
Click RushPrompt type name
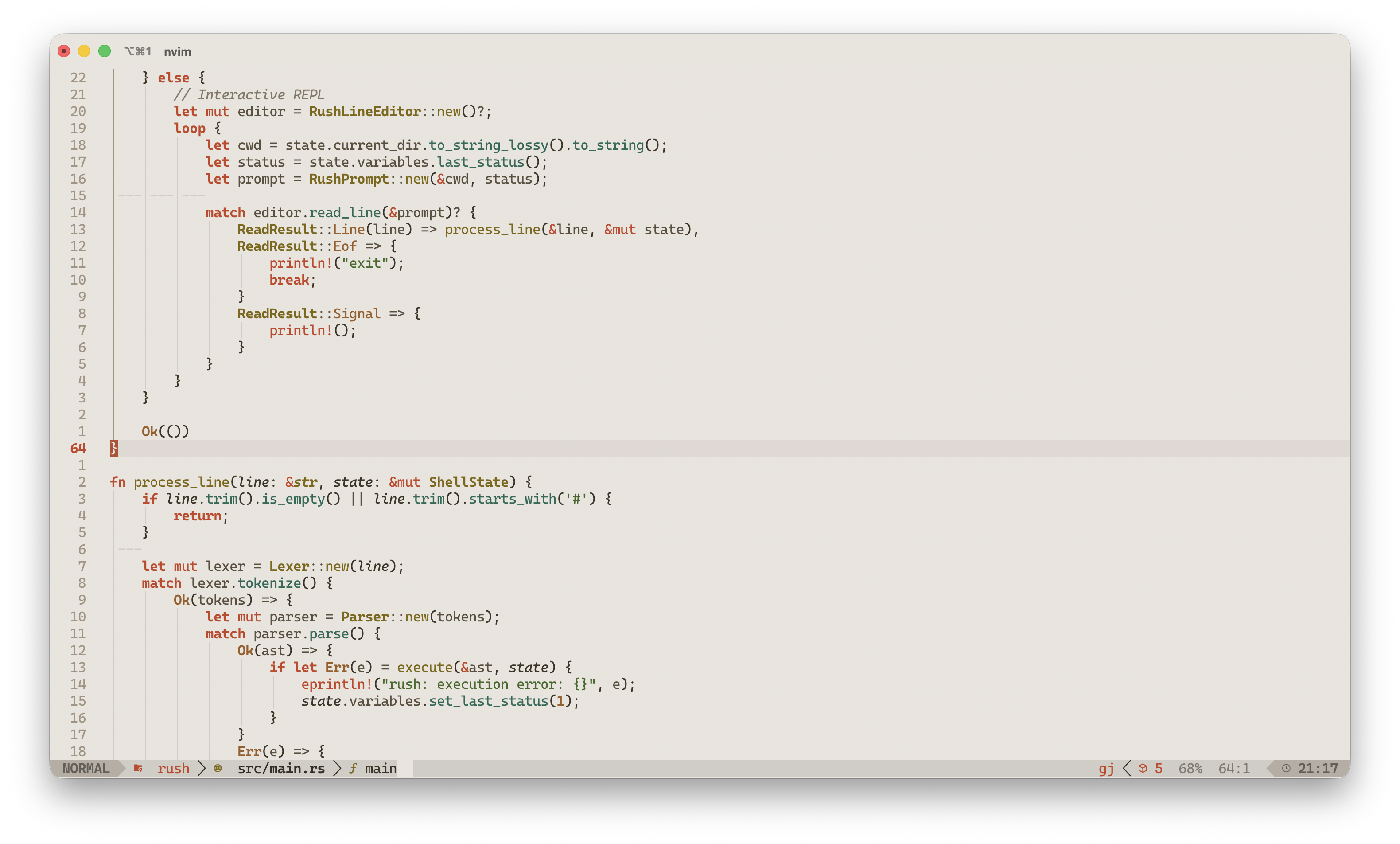click(349, 179)
